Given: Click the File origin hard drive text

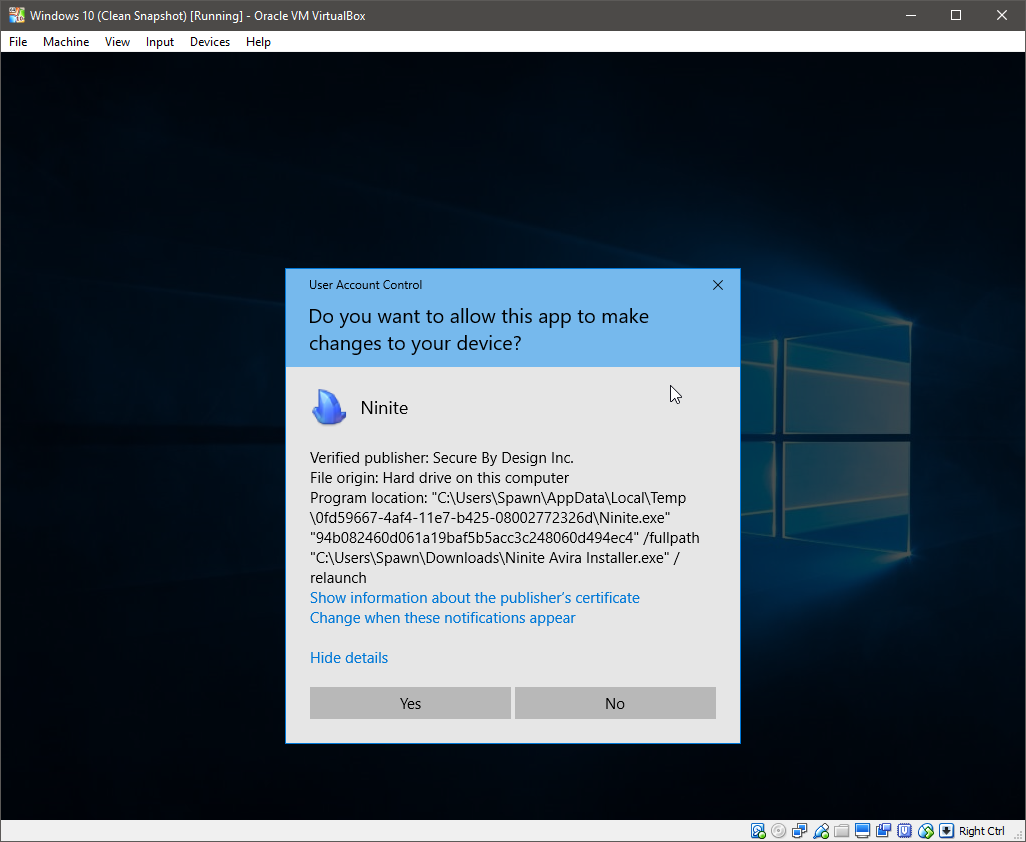Looking at the screenshot, I should 439,478.
